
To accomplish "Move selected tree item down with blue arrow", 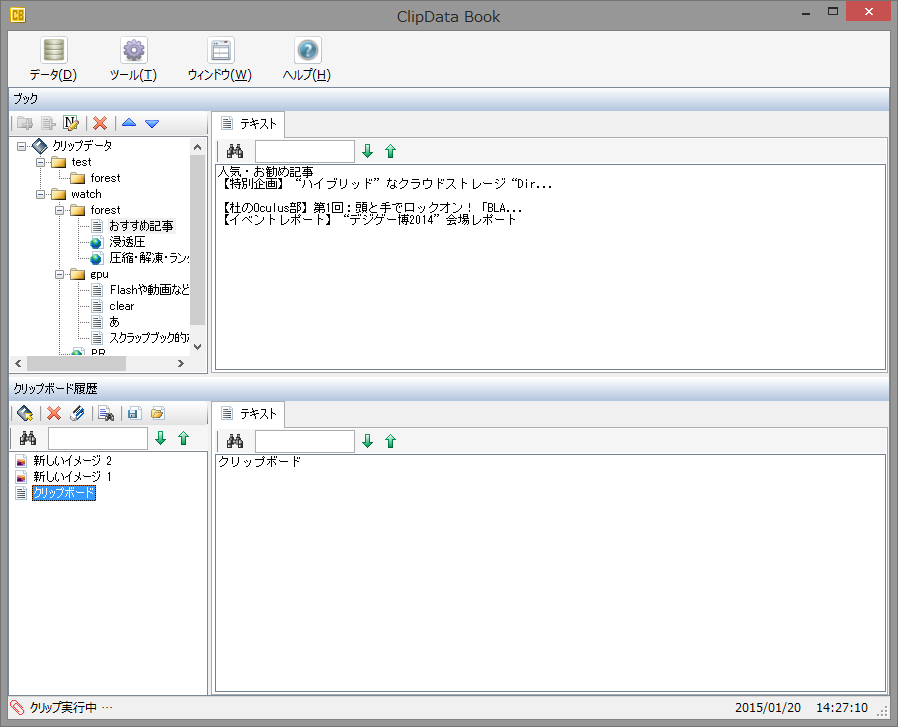I will 152,123.
